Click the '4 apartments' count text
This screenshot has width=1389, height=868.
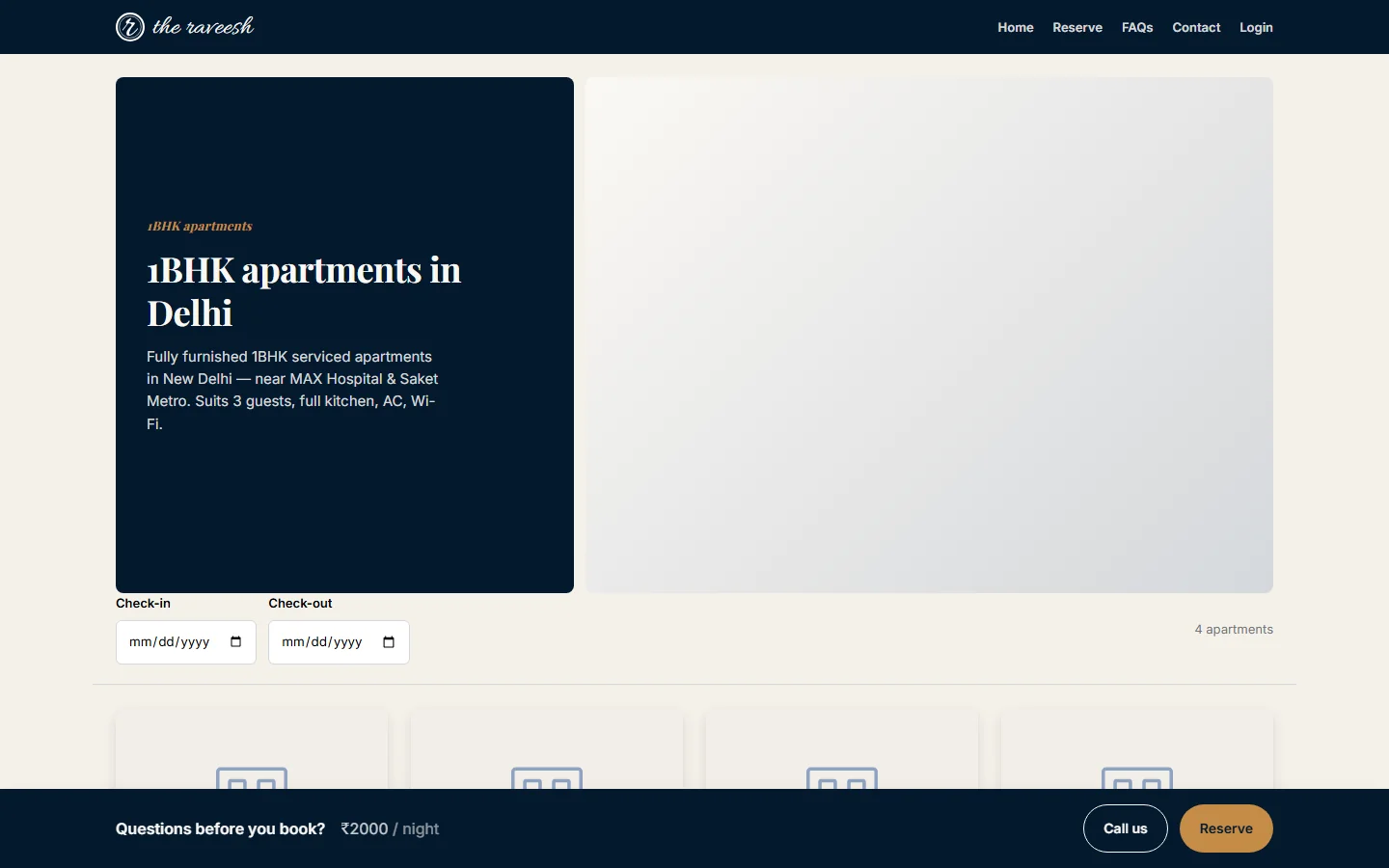tap(1234, 629)
